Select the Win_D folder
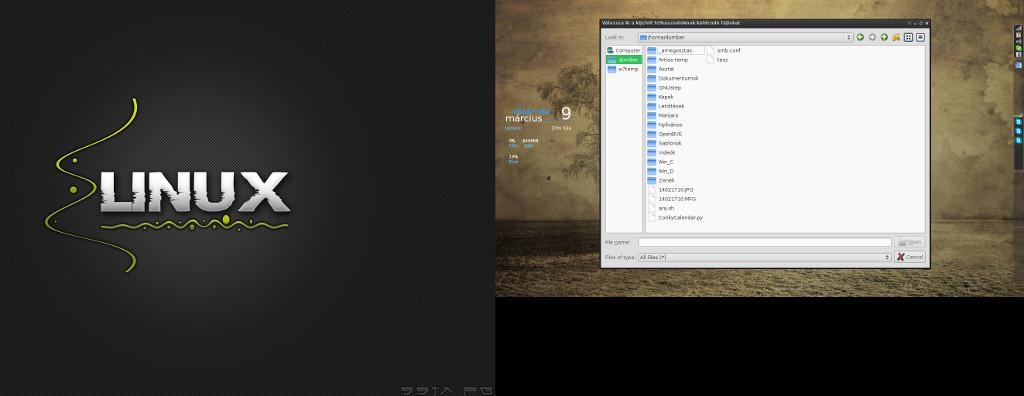Viewport: 1024px width, 396px height. (661, 171)
